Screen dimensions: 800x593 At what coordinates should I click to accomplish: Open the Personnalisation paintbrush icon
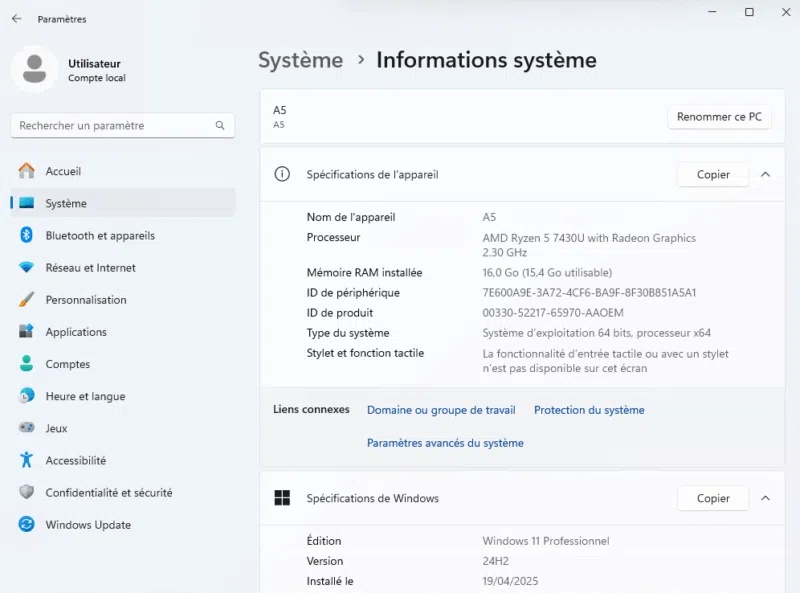27,300
